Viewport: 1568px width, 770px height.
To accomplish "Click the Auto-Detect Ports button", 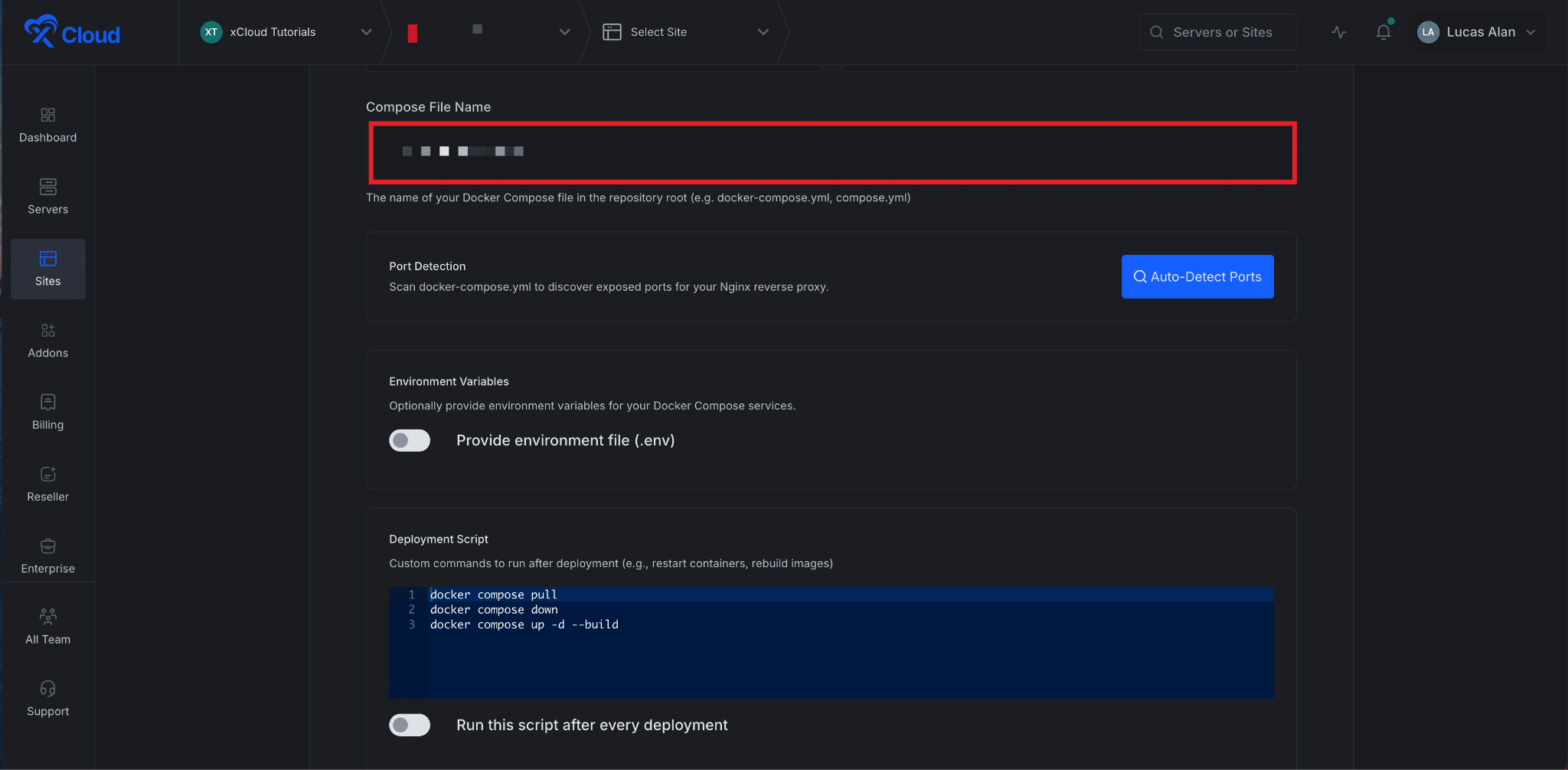I will point(1197,276).
